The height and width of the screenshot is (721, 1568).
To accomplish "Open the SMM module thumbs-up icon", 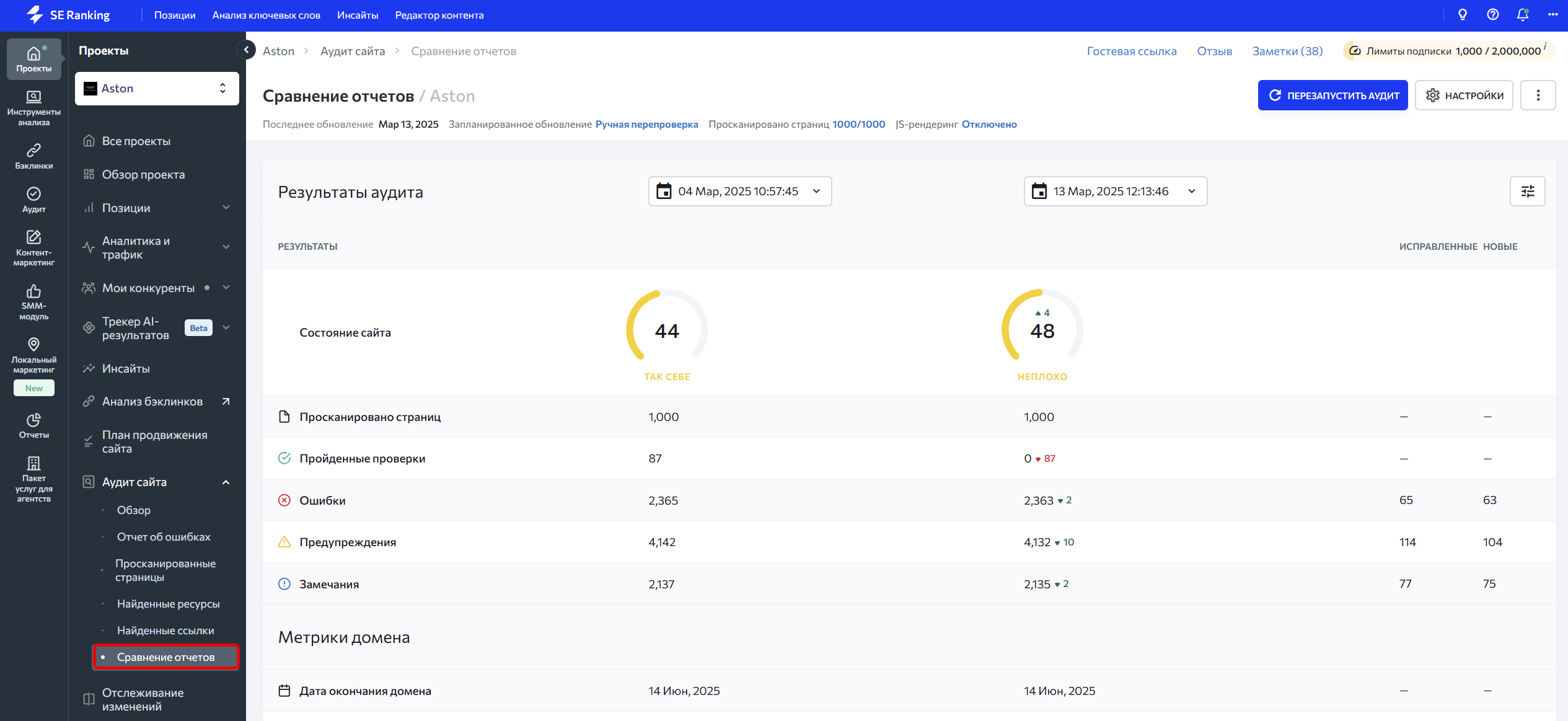I will pos(34,302).
